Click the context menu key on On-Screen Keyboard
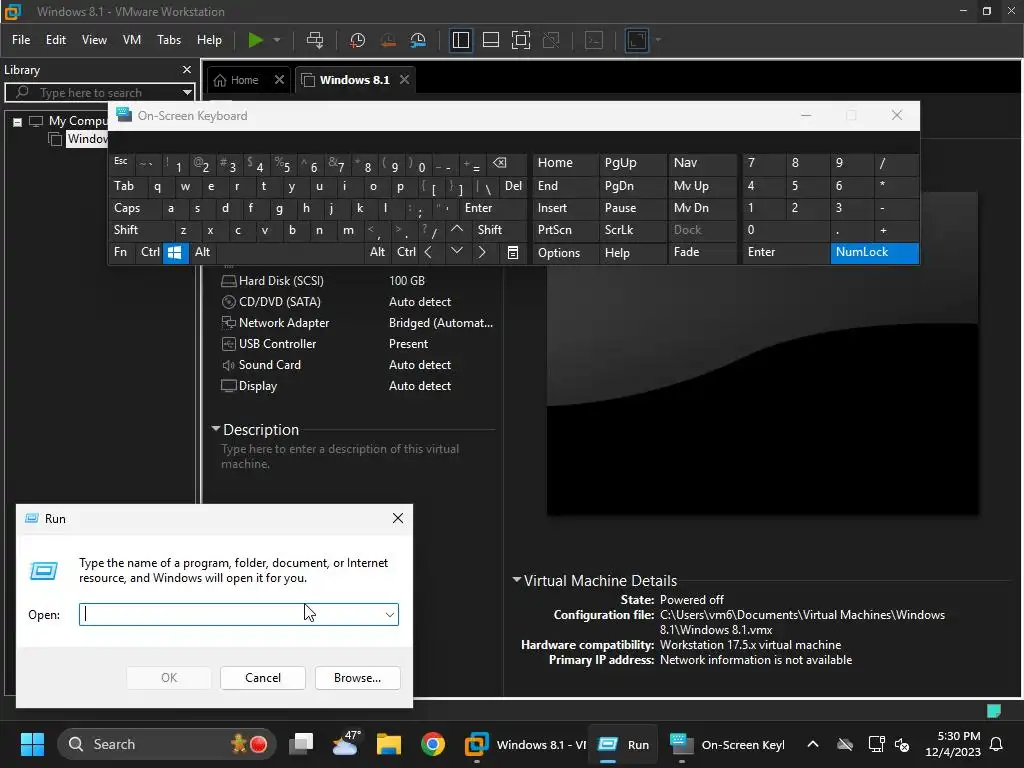The width and height of the screenshot is (1024, 768). tap(513, 252)
